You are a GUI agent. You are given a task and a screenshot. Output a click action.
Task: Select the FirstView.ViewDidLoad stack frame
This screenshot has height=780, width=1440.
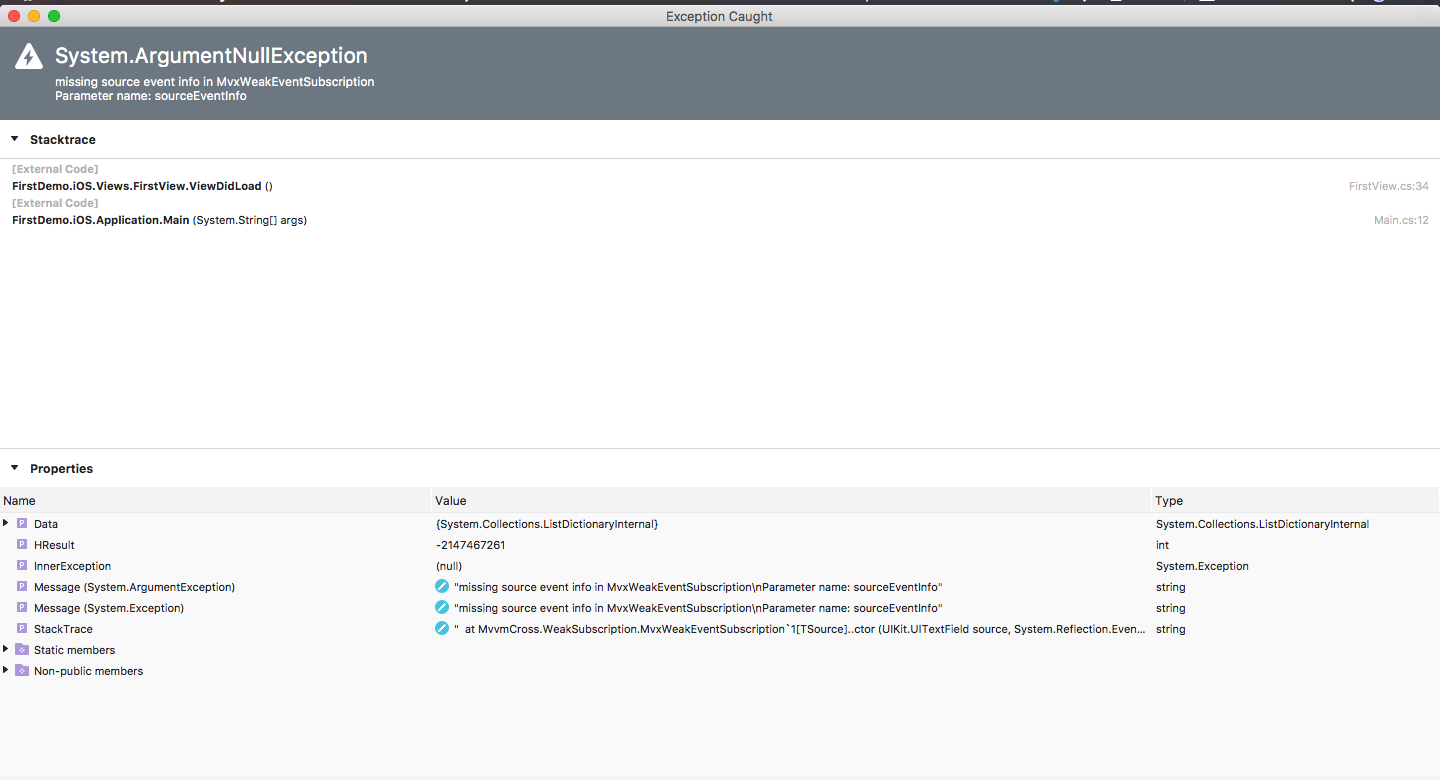click(720, 186)
